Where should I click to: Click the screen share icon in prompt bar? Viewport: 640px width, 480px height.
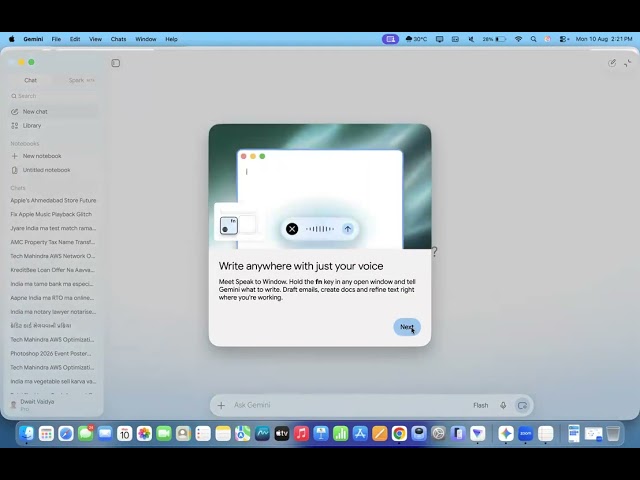[522, 405]
